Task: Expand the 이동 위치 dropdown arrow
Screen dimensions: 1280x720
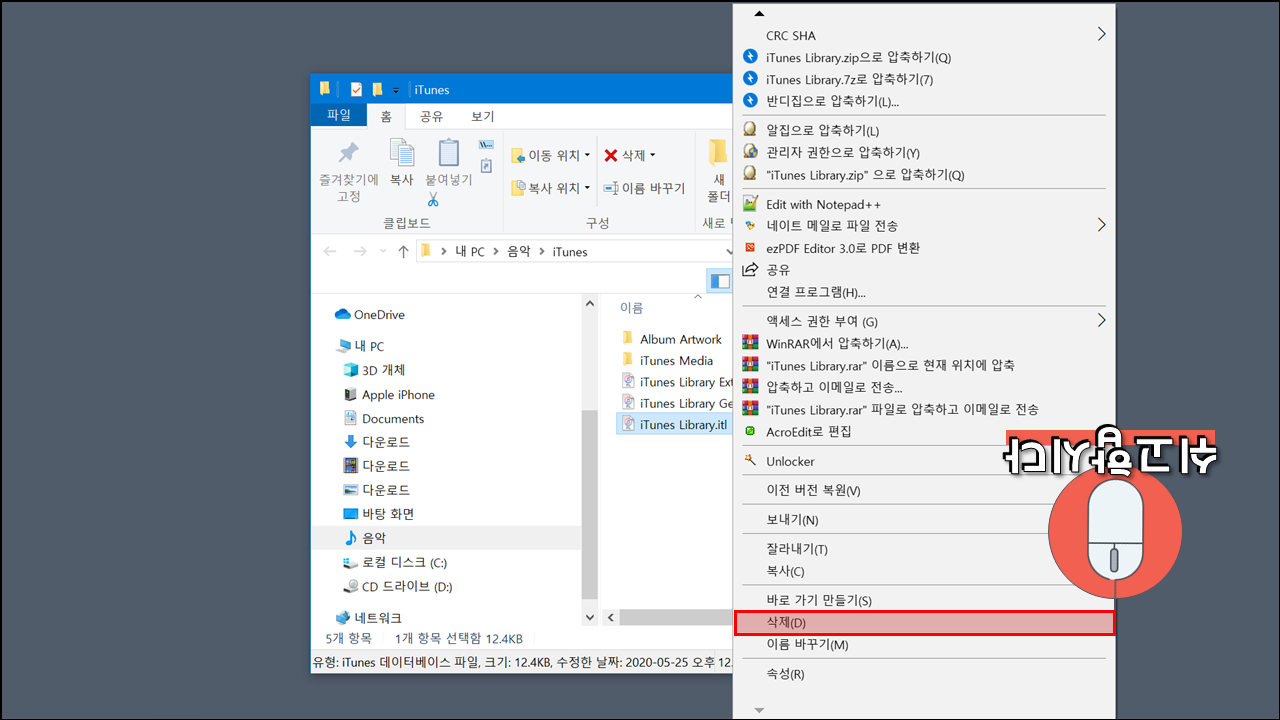Action: tap(588, 155)
